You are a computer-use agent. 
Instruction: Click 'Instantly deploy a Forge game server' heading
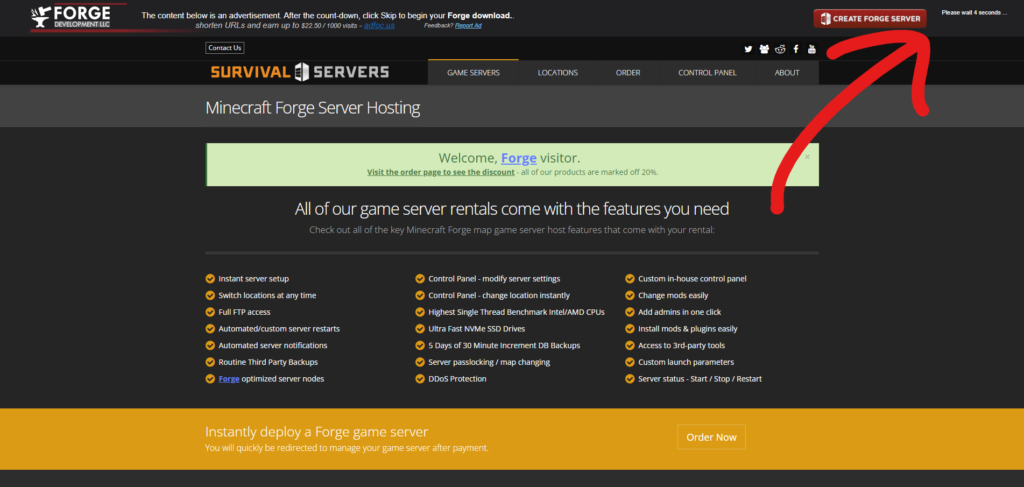click(317, 432)
